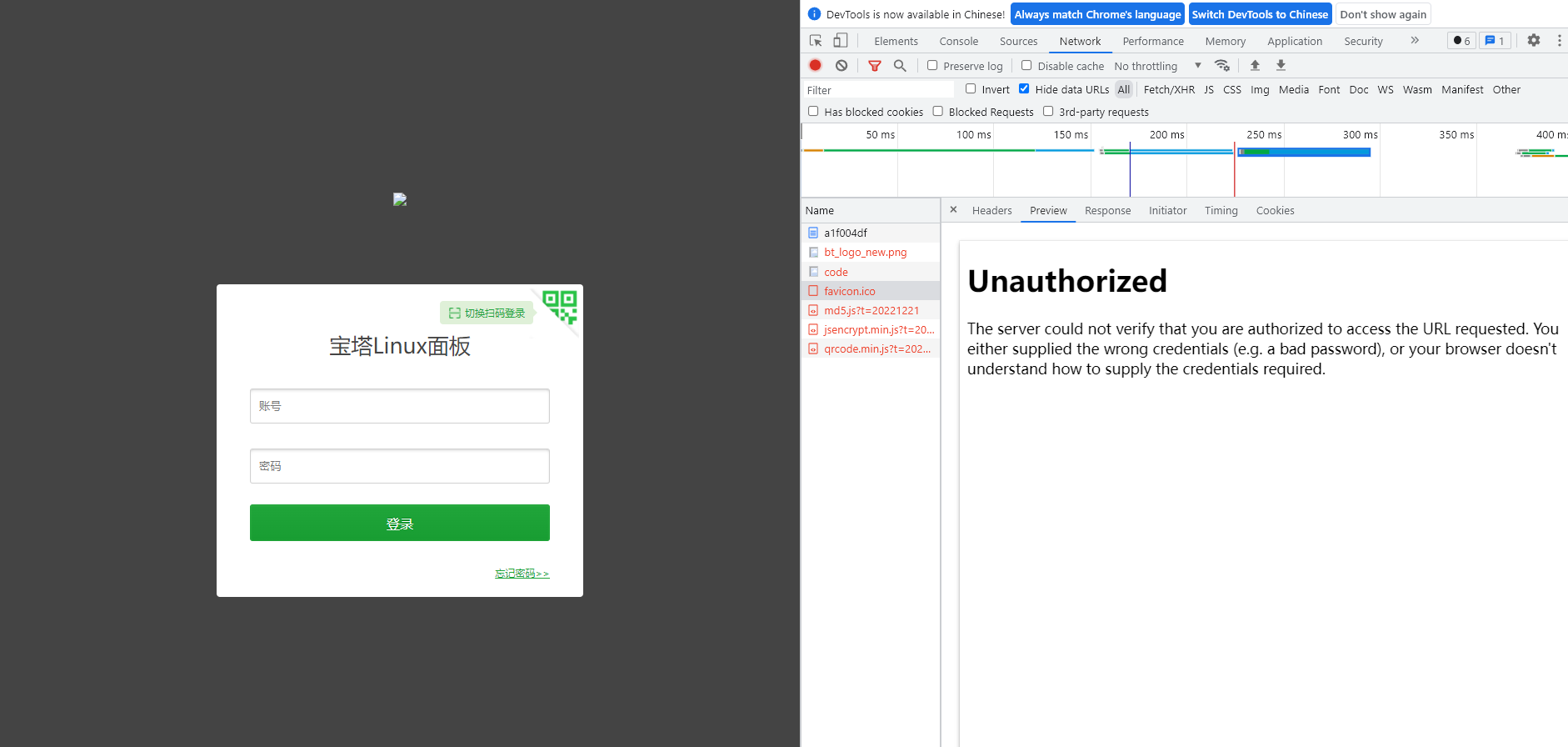Open network search magnifier icon

[900, 65]
